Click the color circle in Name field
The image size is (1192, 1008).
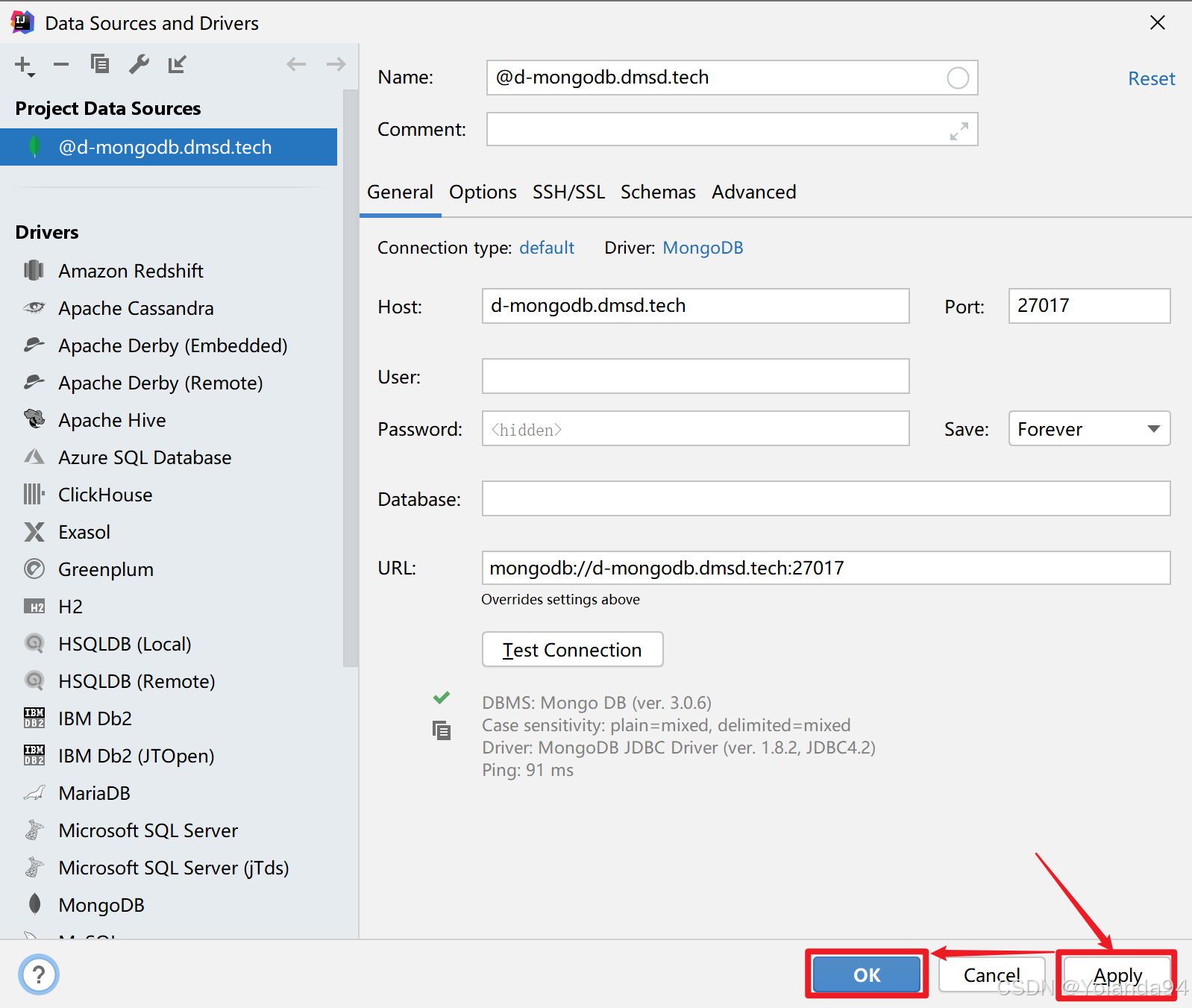958,78
